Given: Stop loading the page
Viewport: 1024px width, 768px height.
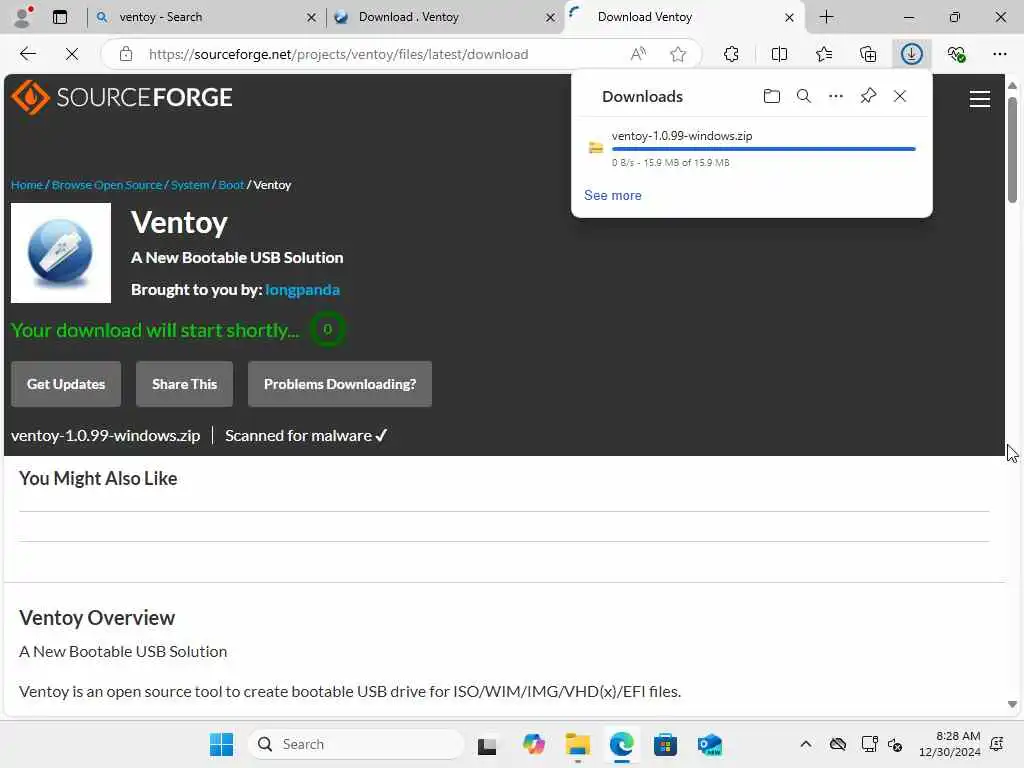Looking at the screenshot, I should (x=72, y=54).
